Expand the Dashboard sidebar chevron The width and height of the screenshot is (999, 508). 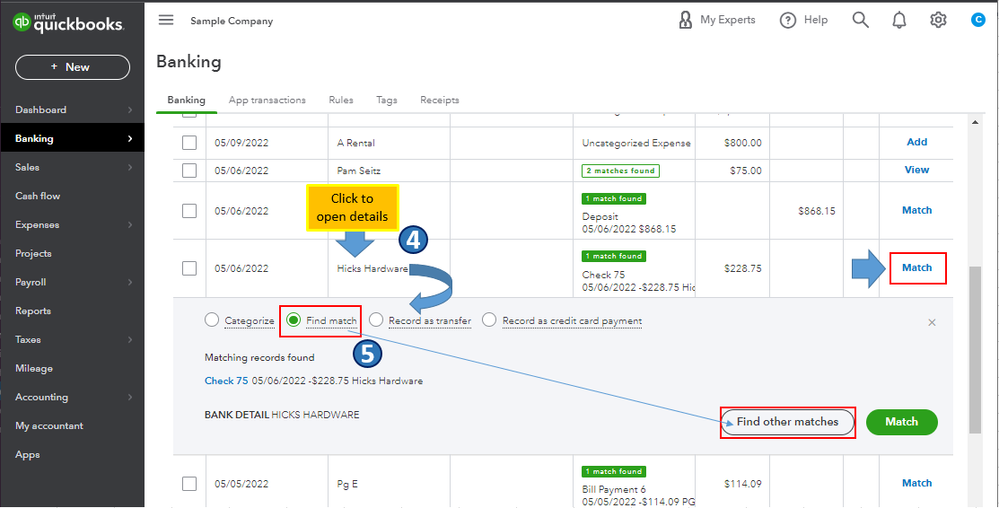[x=130, y=110]
